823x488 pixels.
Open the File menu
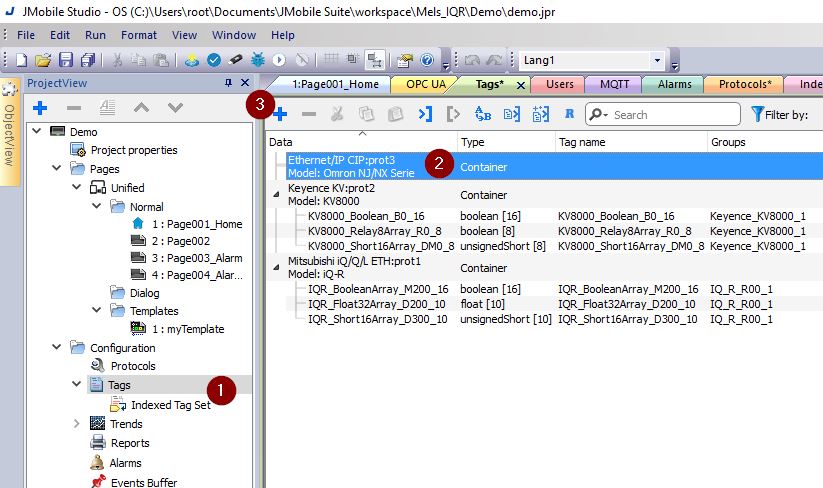click(26, 35)
